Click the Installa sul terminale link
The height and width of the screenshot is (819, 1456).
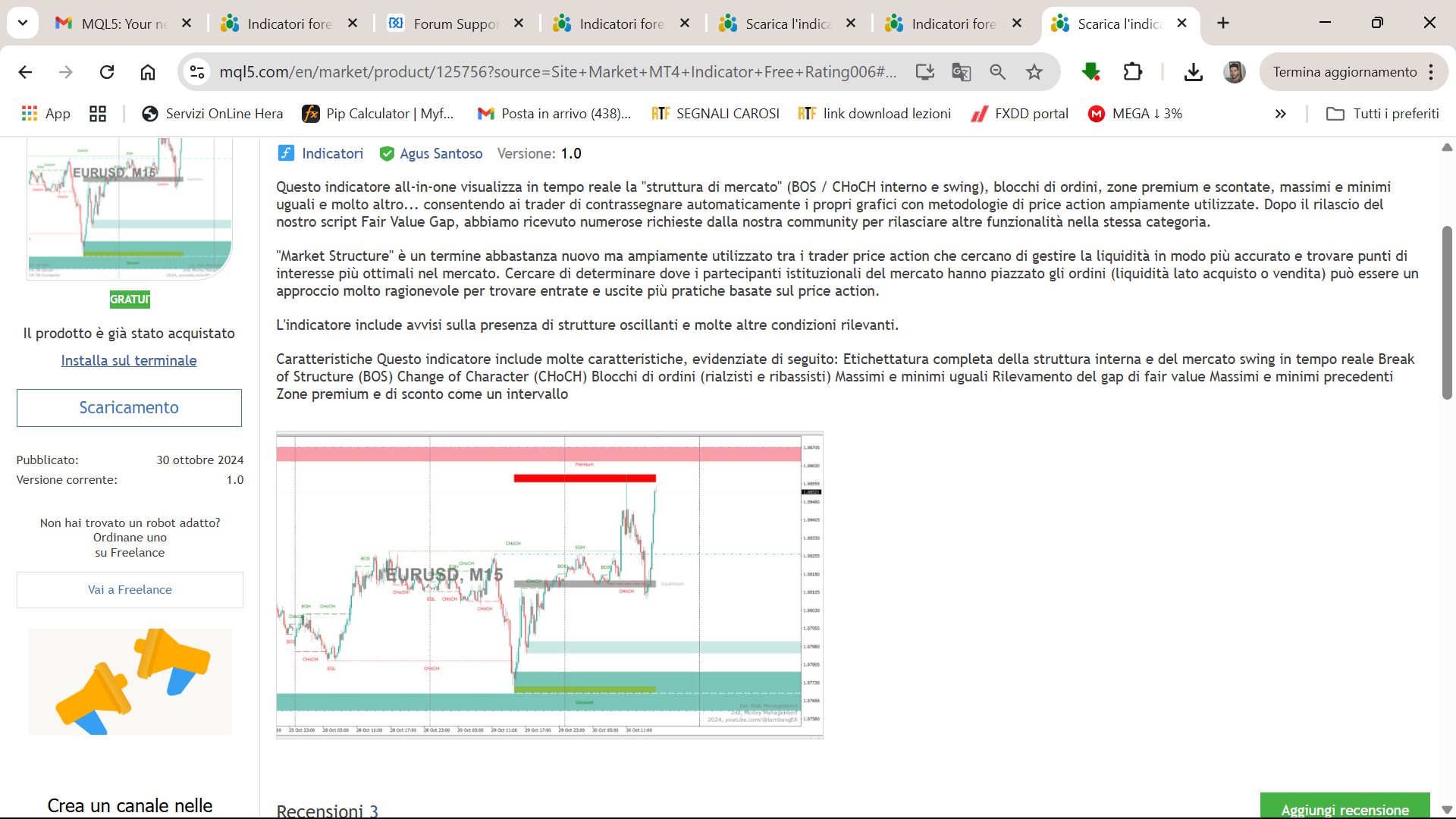(x=129, y=360)
